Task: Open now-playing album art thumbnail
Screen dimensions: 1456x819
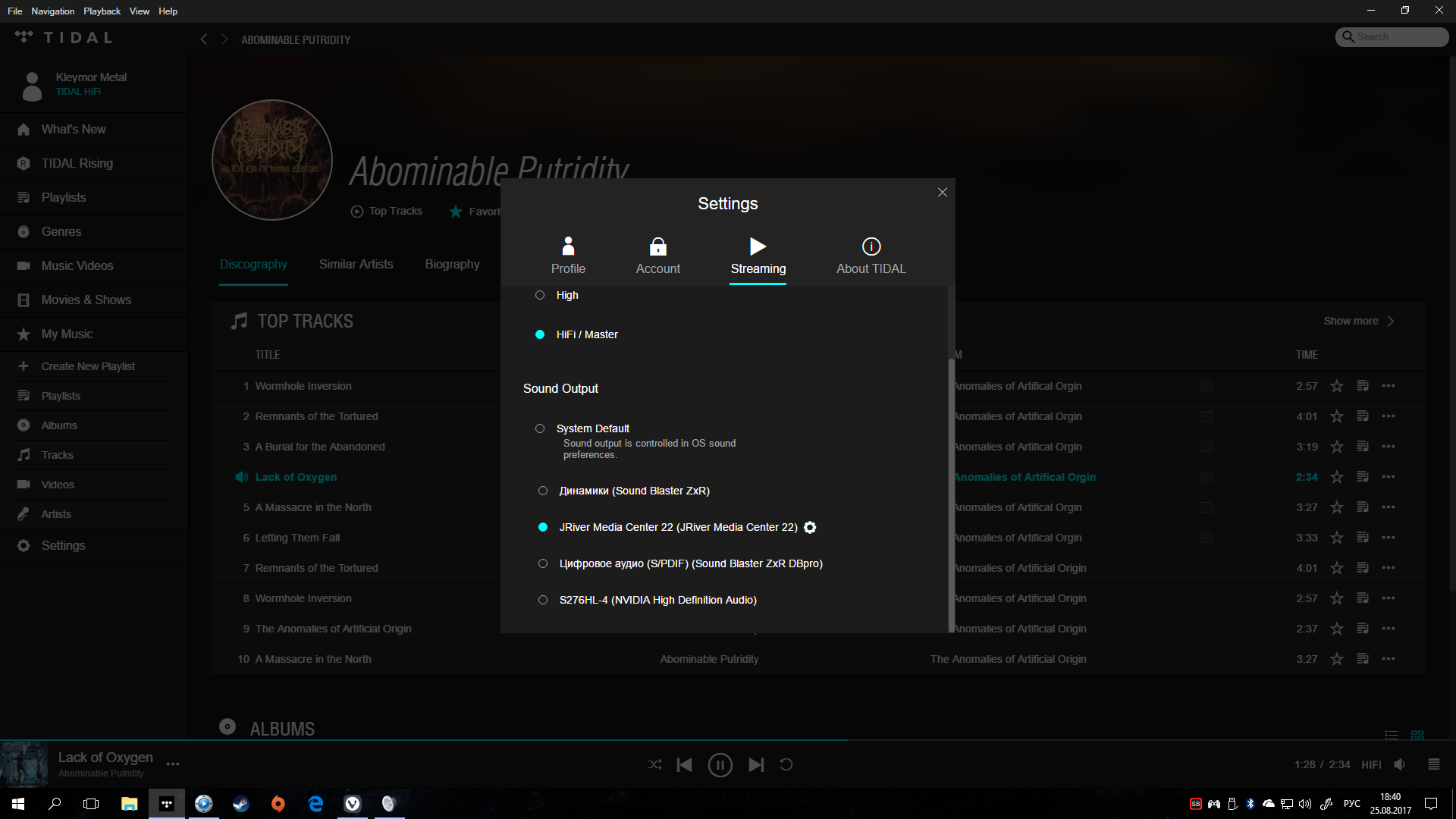Action: point(24,764)
